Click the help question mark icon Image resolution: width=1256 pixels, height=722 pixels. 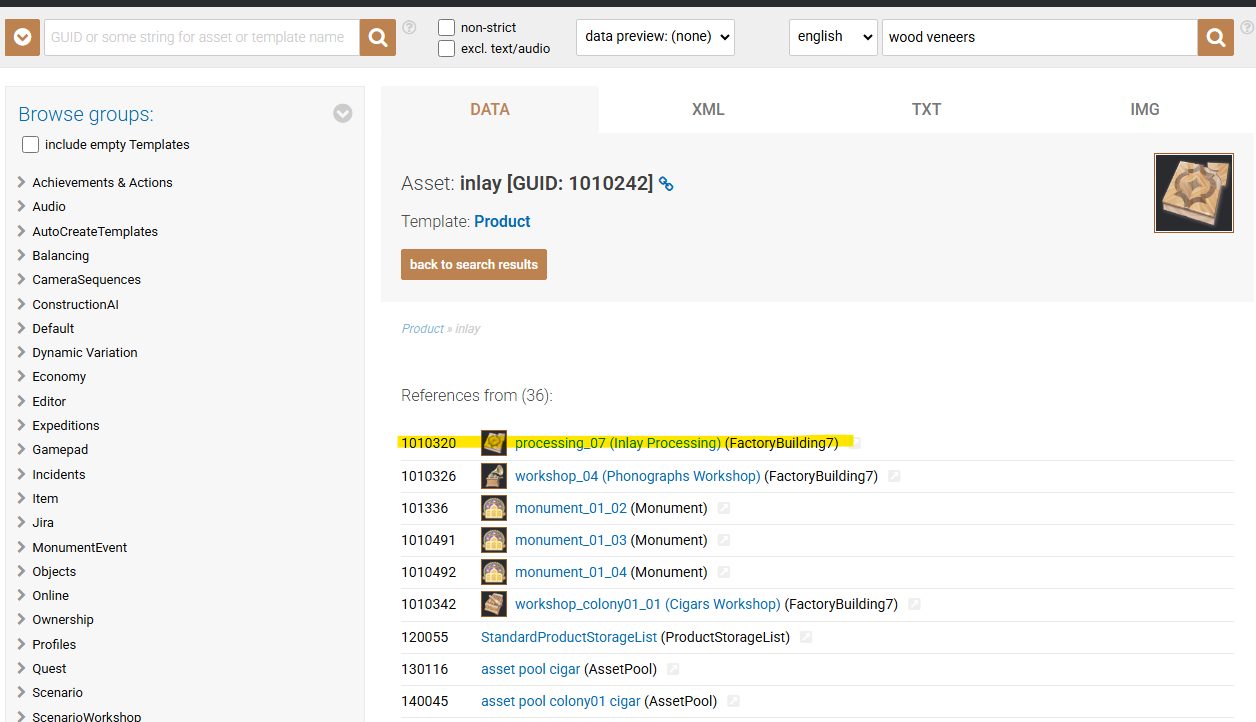[409, 28]
